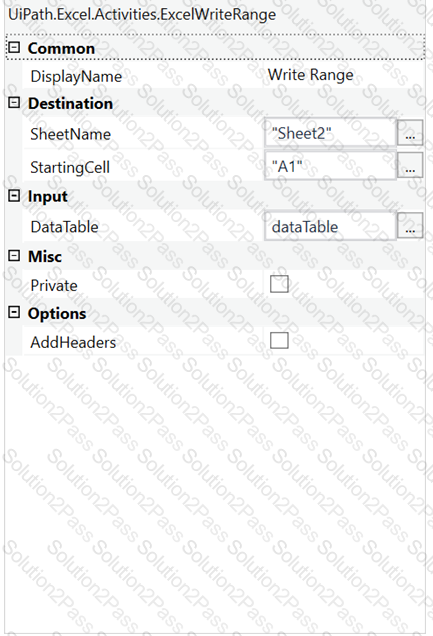Select the Private property label
This screenshot has width=433, height=636.
coord(54,286)
